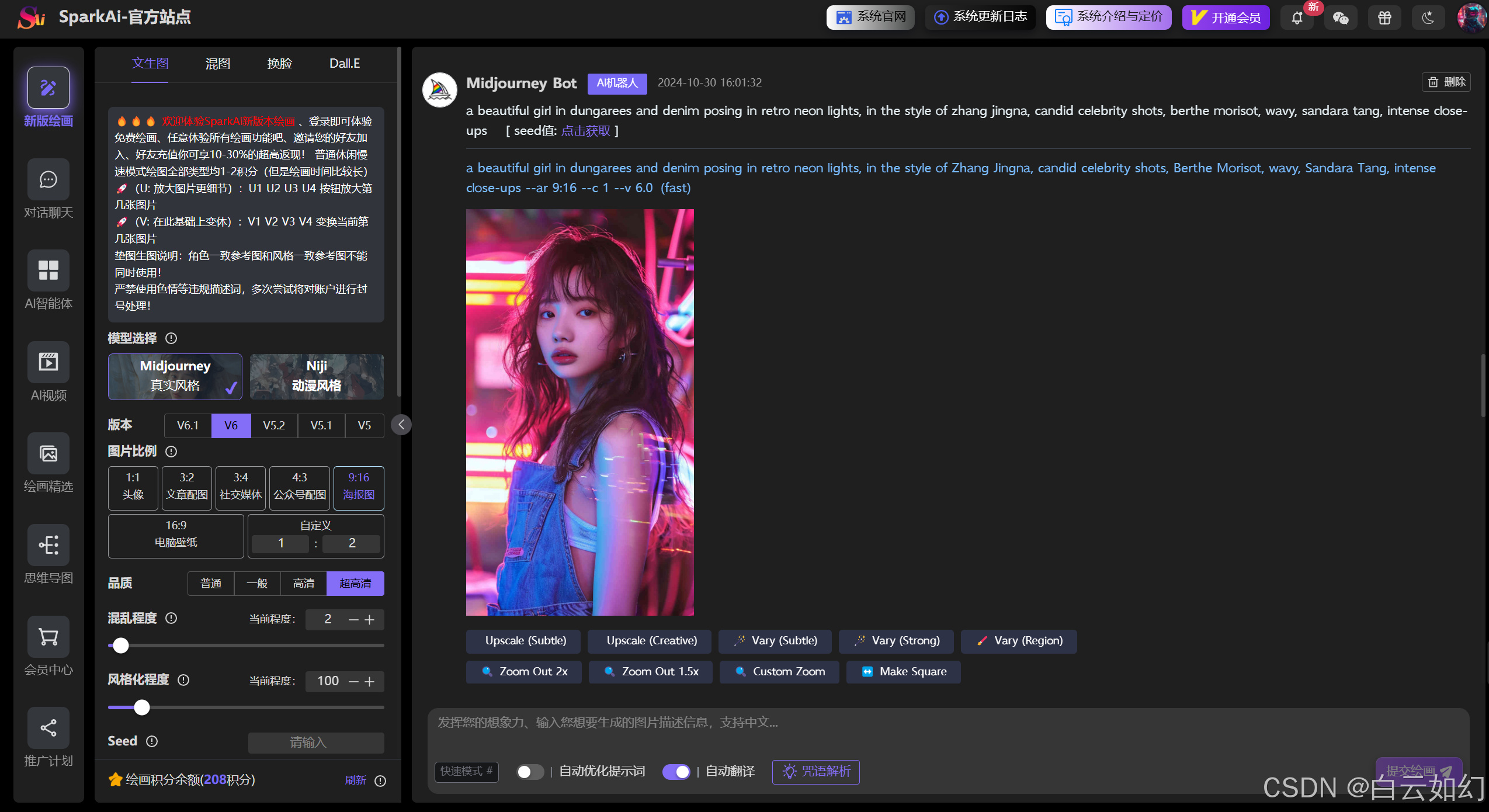Click 删除 delete button

pyautogui.click(x=1446, y=82)
